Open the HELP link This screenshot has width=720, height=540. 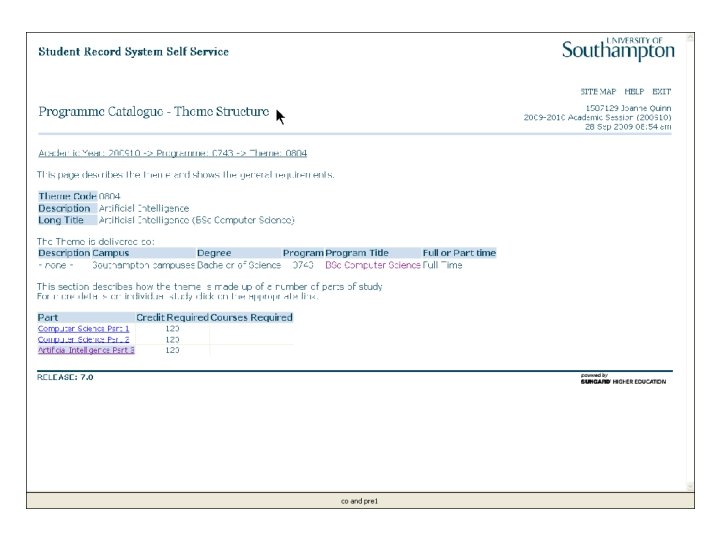point(634,92)
